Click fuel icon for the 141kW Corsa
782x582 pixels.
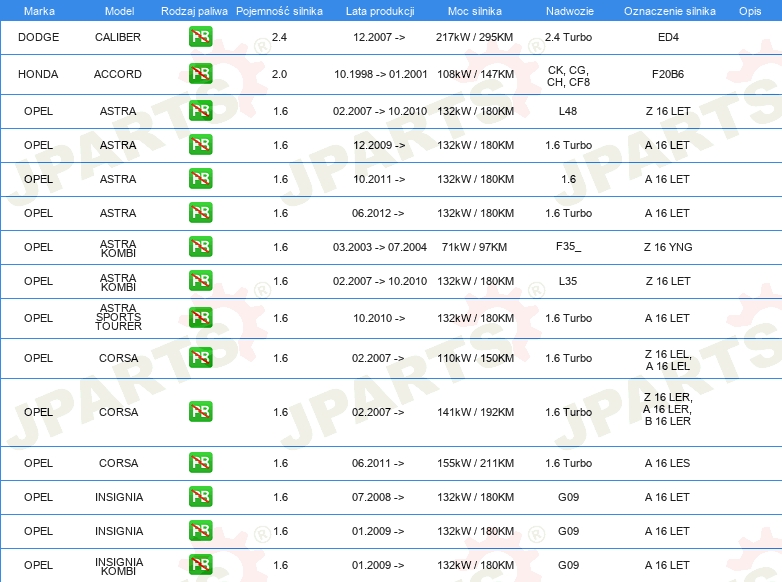pos(200,412)
